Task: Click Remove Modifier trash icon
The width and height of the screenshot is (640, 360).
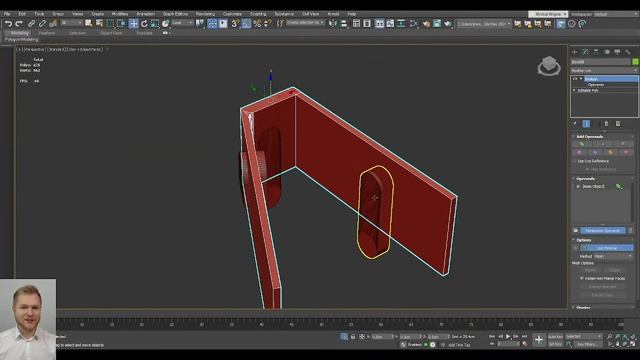Action: click(607, 124)
